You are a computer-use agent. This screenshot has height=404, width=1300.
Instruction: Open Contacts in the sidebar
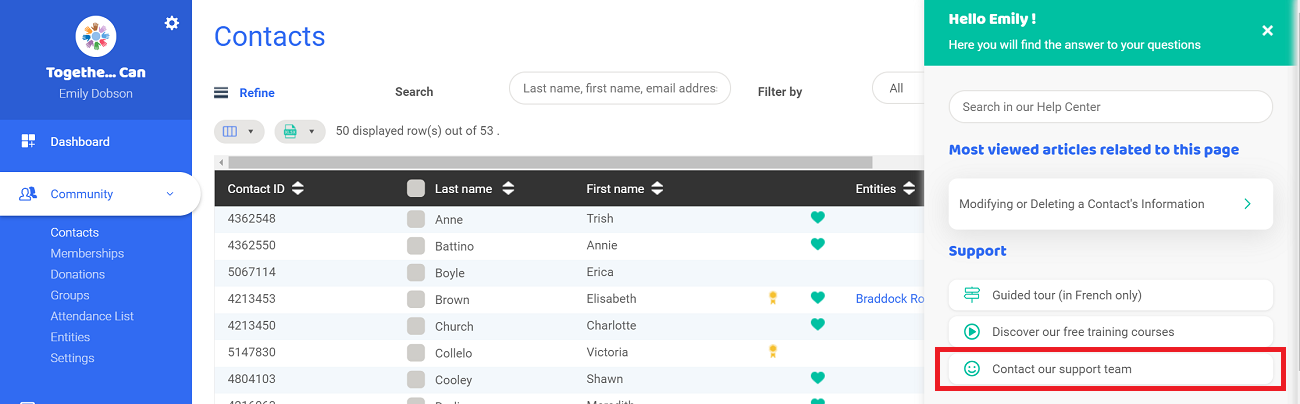pyautogui.click(x=75, y=232)
